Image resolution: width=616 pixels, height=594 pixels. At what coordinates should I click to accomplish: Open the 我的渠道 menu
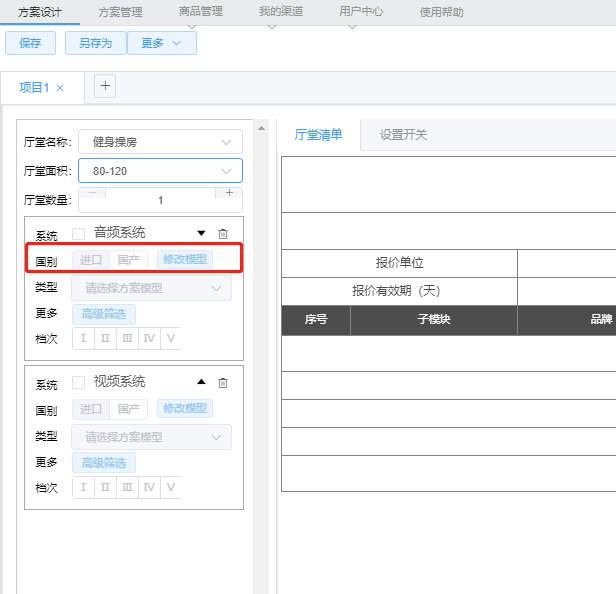tap(281, 11)
